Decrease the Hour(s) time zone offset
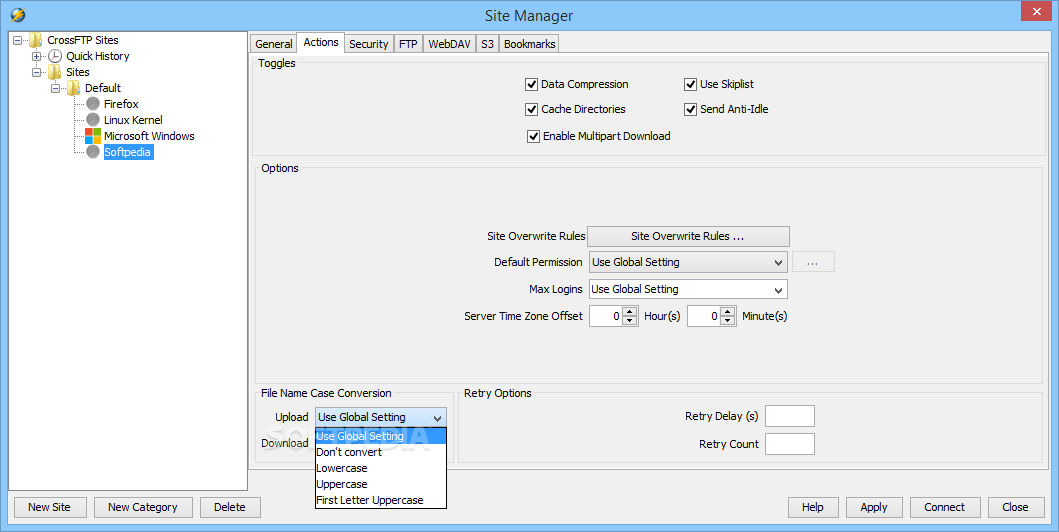The height and width of the screenshot is (532, 1059). pyautogui.click(x=630, y=321)
